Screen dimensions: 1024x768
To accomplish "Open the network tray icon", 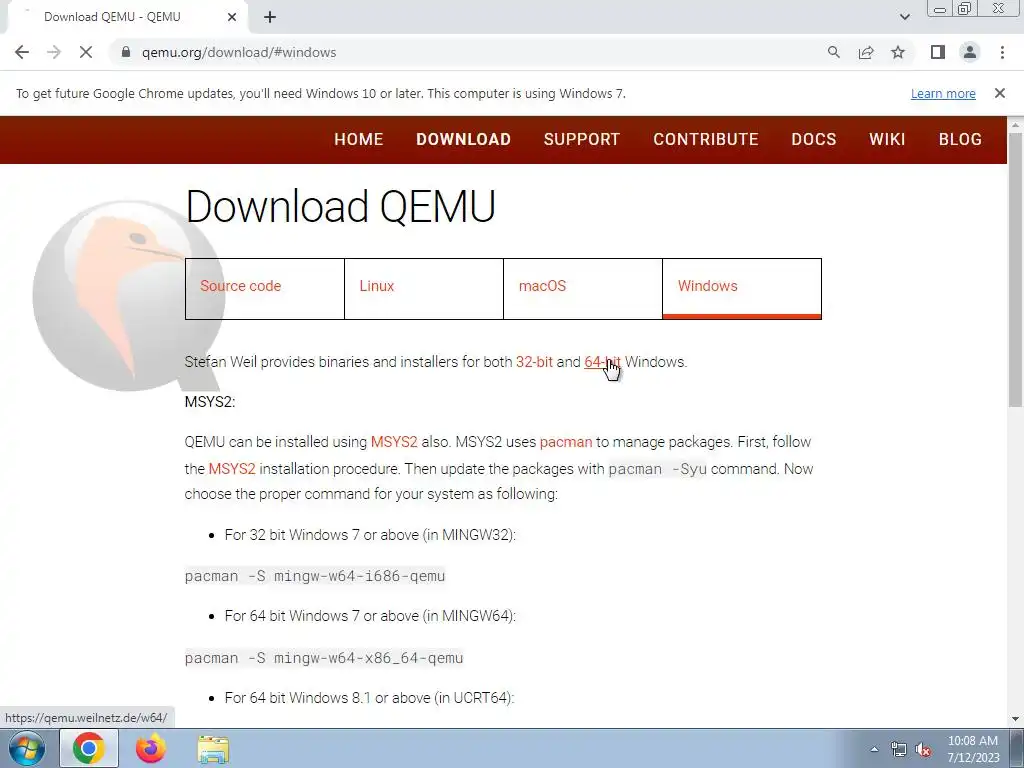I will pyautogui.click(x=899, y=749).
